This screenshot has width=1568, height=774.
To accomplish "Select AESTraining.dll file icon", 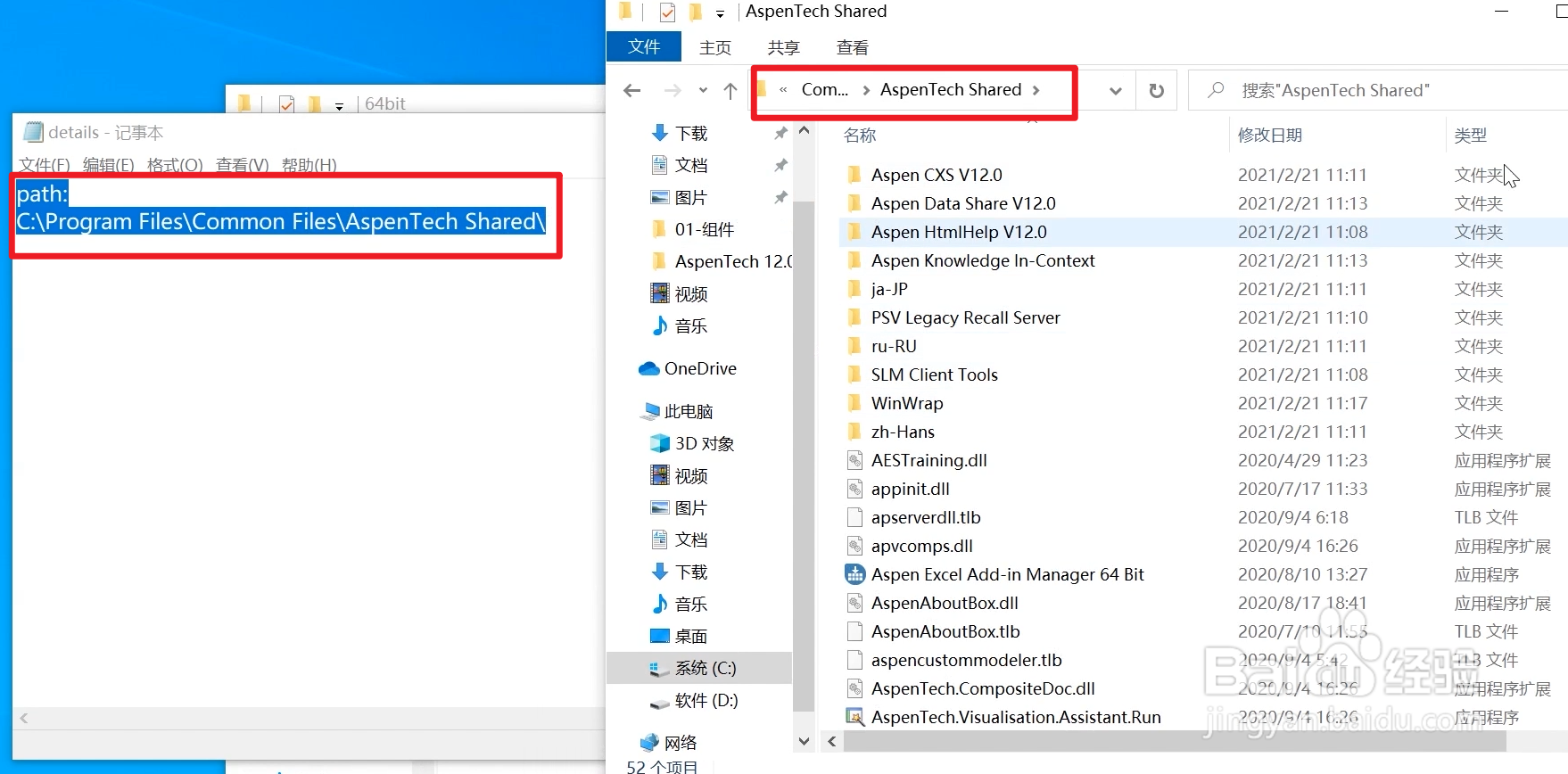I will click(x=854, y=460).
